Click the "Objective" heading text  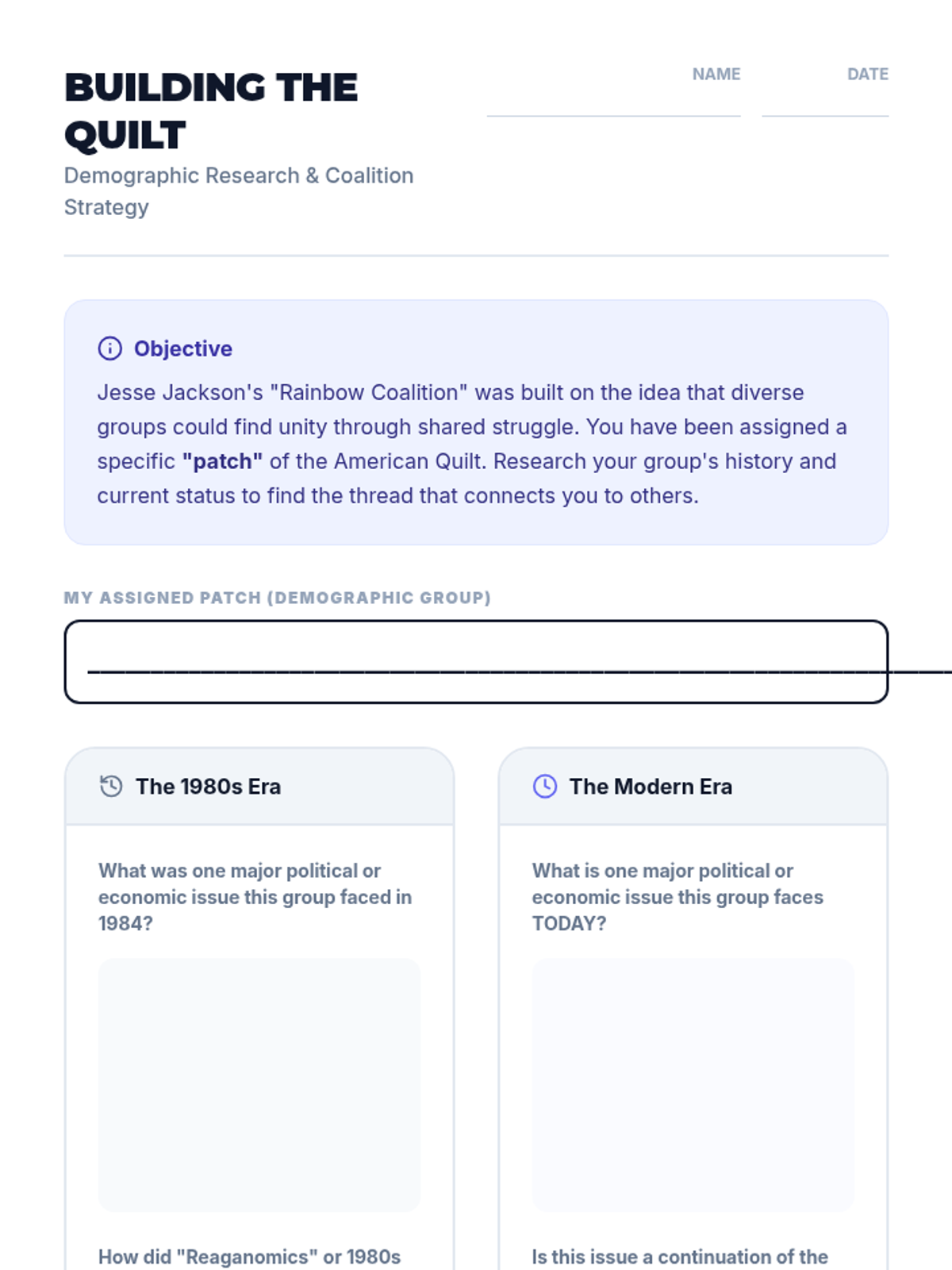tap(182, 348)
